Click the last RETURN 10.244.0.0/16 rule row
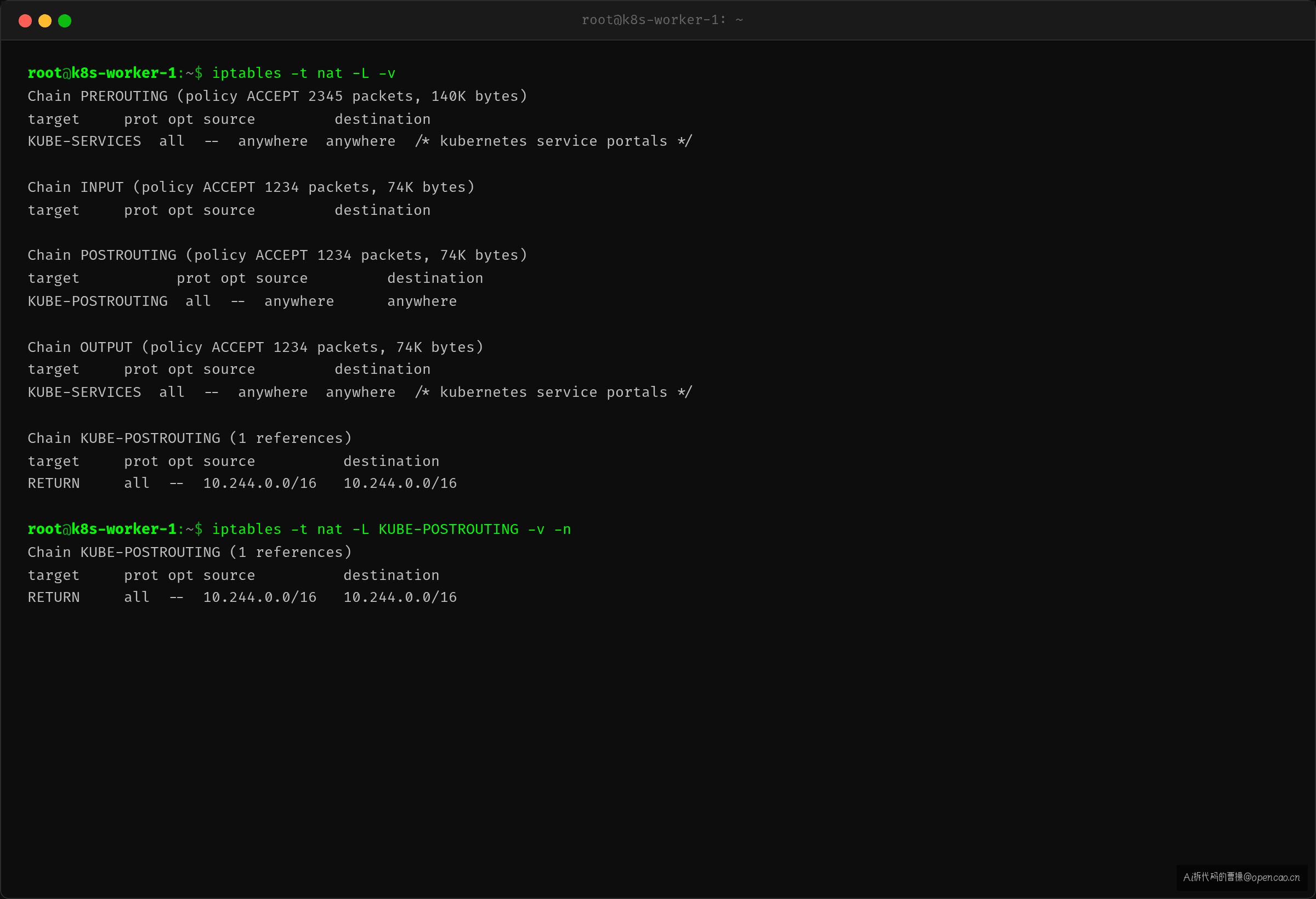1316x899 pixels. pyautogui.click(x=242, y=598)
